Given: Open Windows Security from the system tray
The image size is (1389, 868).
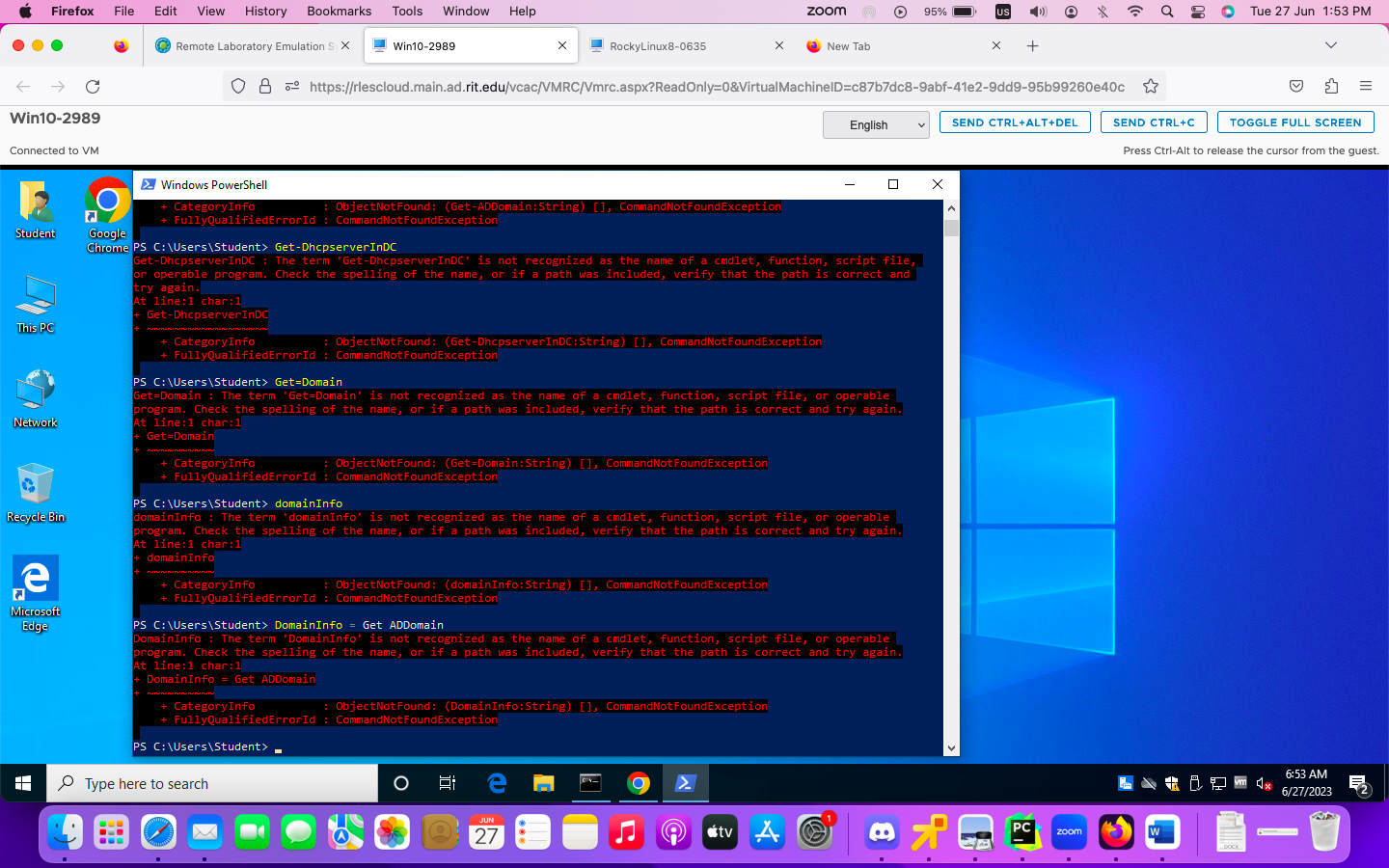Looking at the screenshot, I should click(x=1172, y=783).
